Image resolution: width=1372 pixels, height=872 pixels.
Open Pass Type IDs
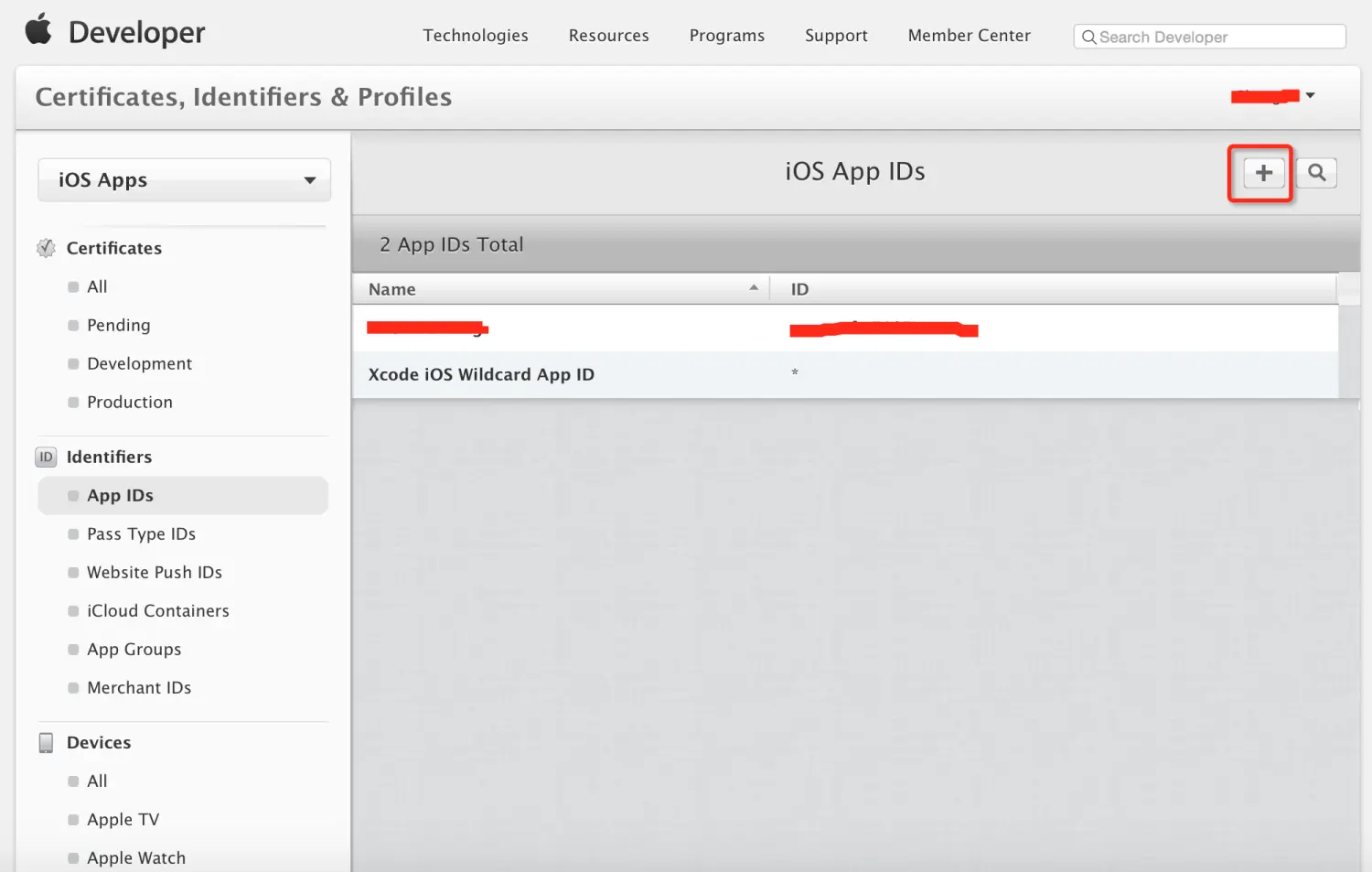(x=141, y=533)
